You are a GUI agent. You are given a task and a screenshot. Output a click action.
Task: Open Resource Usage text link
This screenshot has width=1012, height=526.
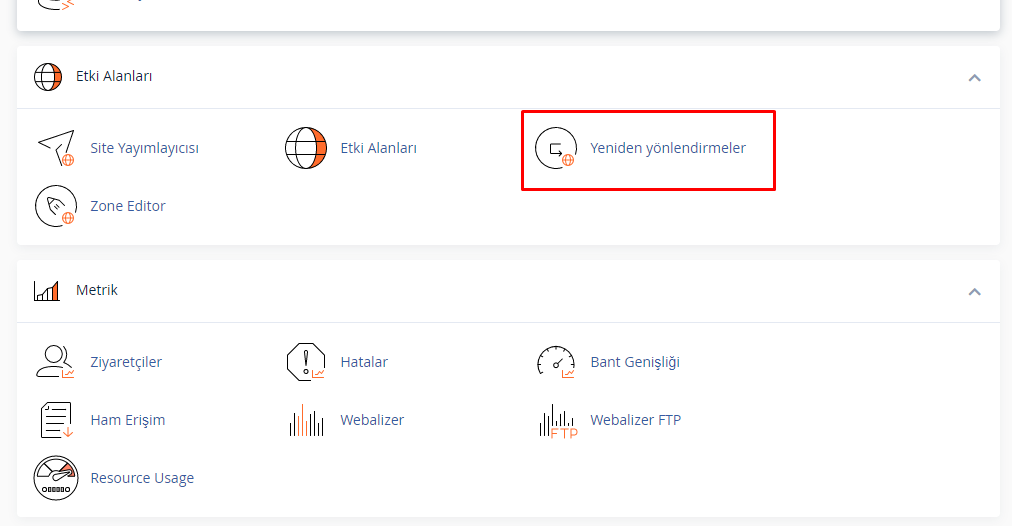coord(142,478)
